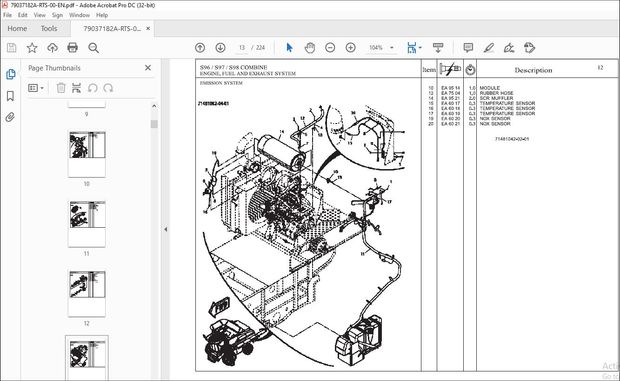Click the MODULE description row

point(490,88)
